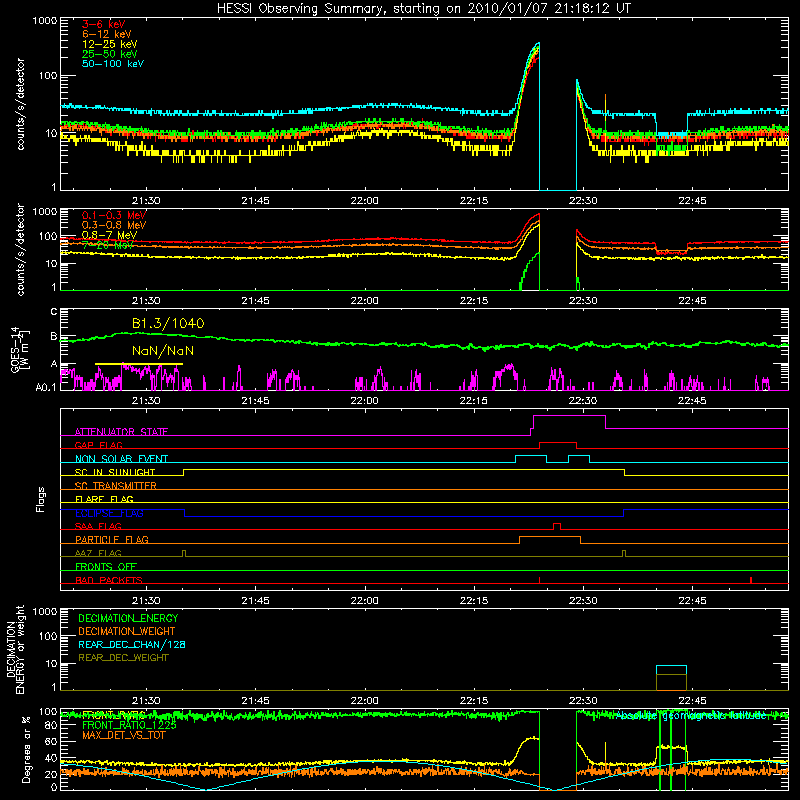The height and width of the screenshot is (800, 800).
Task: Click the GOES-14 axis label
Action: point(20,349)
